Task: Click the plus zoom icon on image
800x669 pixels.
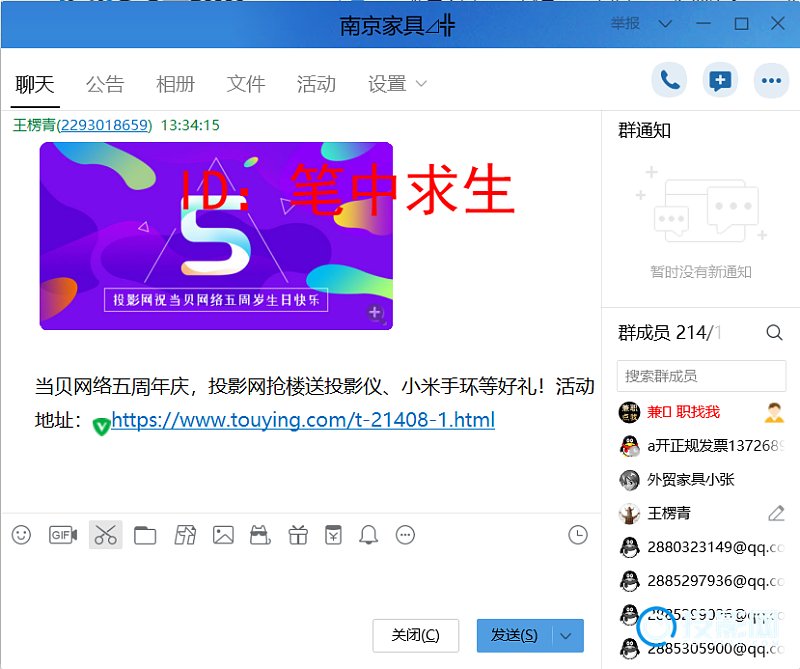Action: pyautogui.click(x=375, y=313)
